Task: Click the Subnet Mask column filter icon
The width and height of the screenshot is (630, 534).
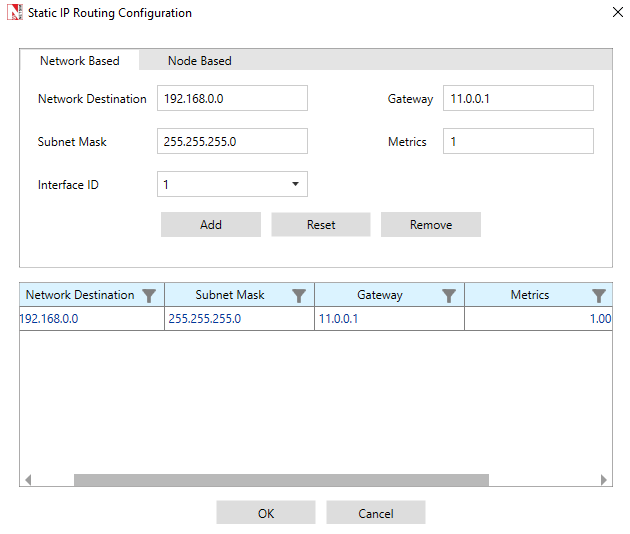Action: coord(299,295)
